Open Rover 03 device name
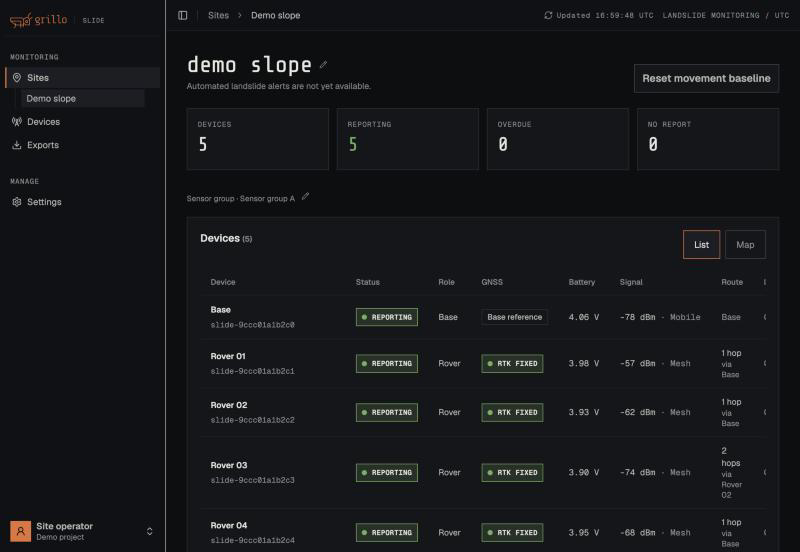This screenshot has height=552, width=800. coord(229,465)
